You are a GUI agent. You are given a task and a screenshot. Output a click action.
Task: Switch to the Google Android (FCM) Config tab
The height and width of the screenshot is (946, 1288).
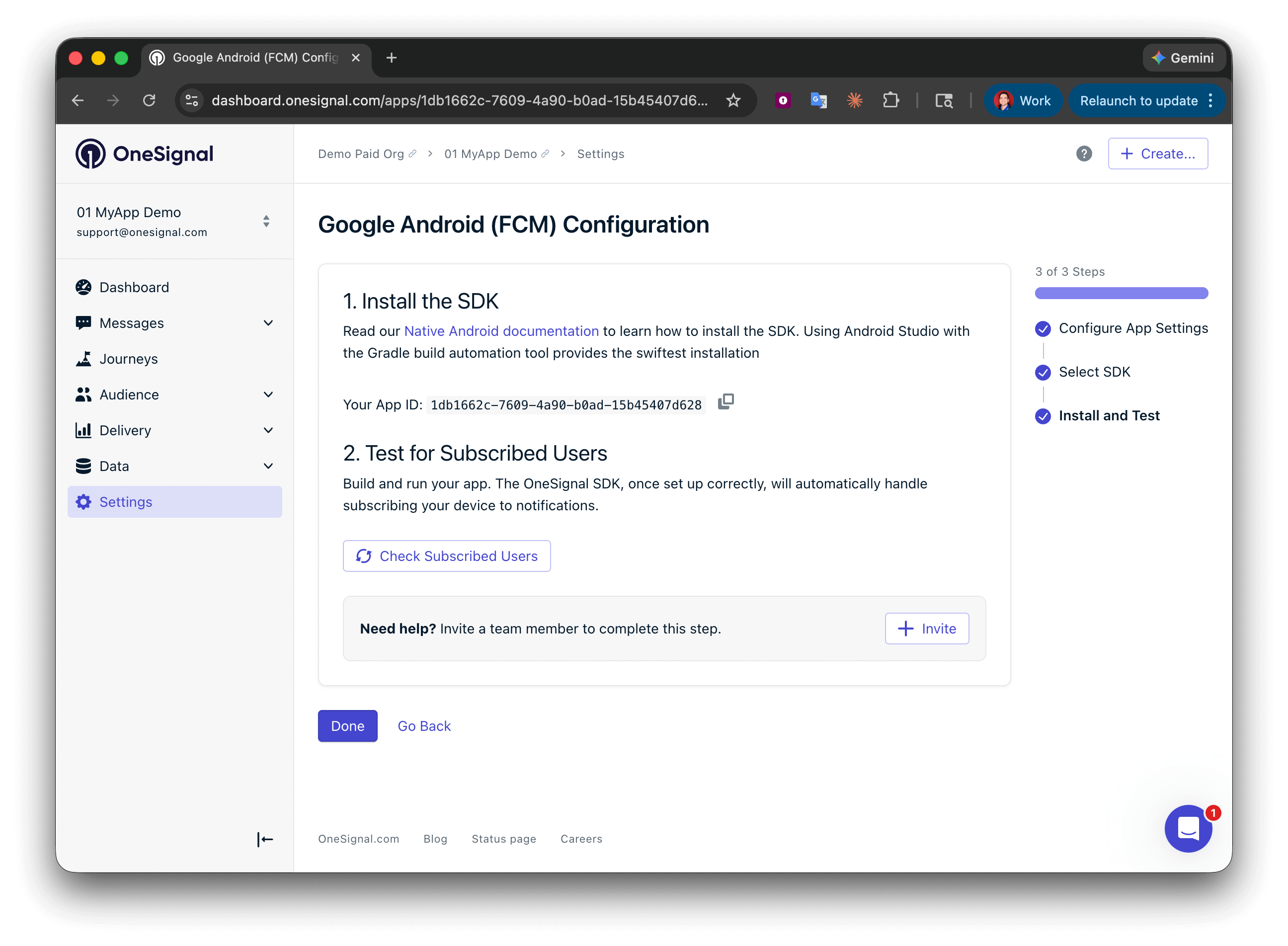(x=252, y=57)
